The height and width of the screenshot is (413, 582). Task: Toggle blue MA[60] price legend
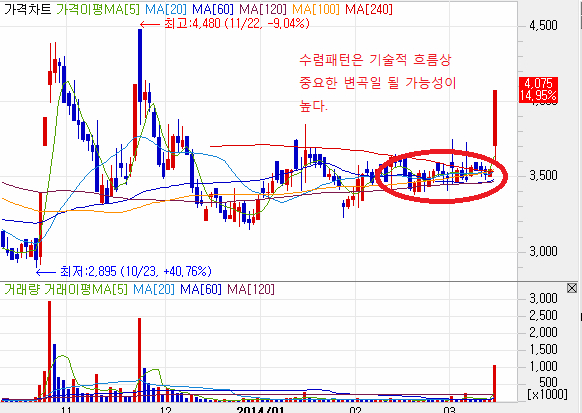coord(213,9)
